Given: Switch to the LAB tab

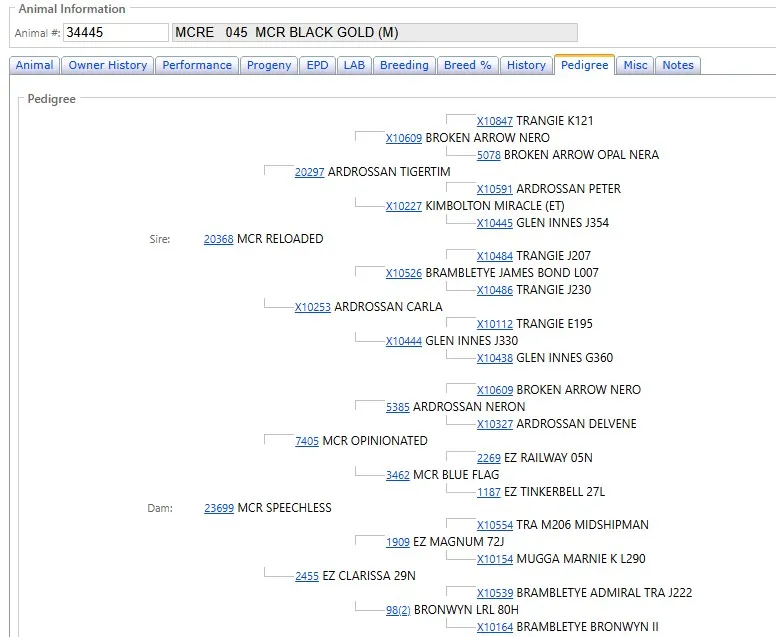Looking at the screenshot, I should coord(354,65).
